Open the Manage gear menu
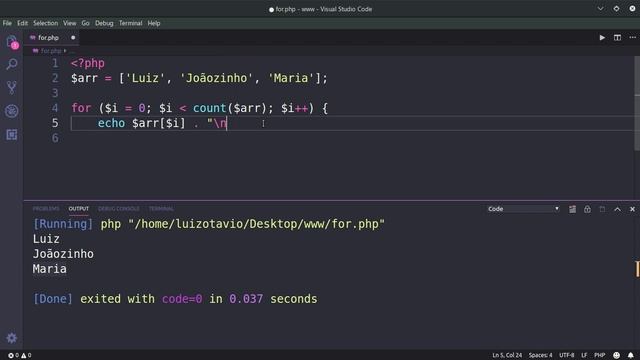The image size is (640, 360). [11, 338]
